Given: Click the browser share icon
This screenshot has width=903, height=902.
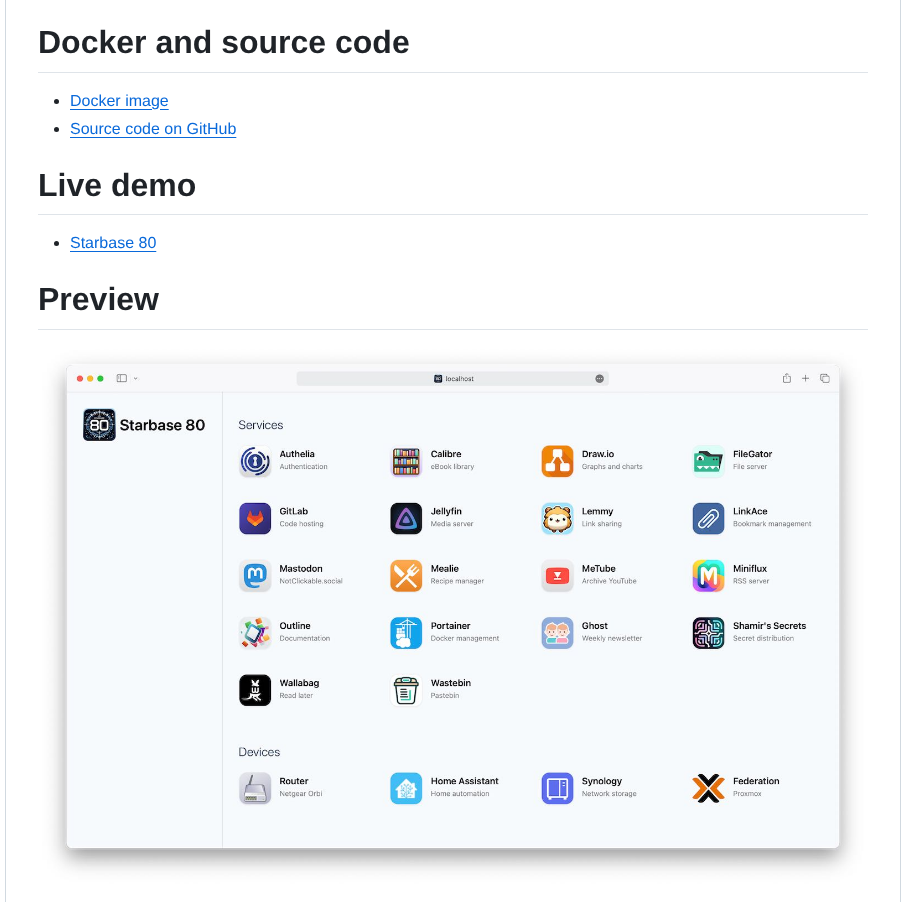Looking at the screenshot, I should [787, 378].
